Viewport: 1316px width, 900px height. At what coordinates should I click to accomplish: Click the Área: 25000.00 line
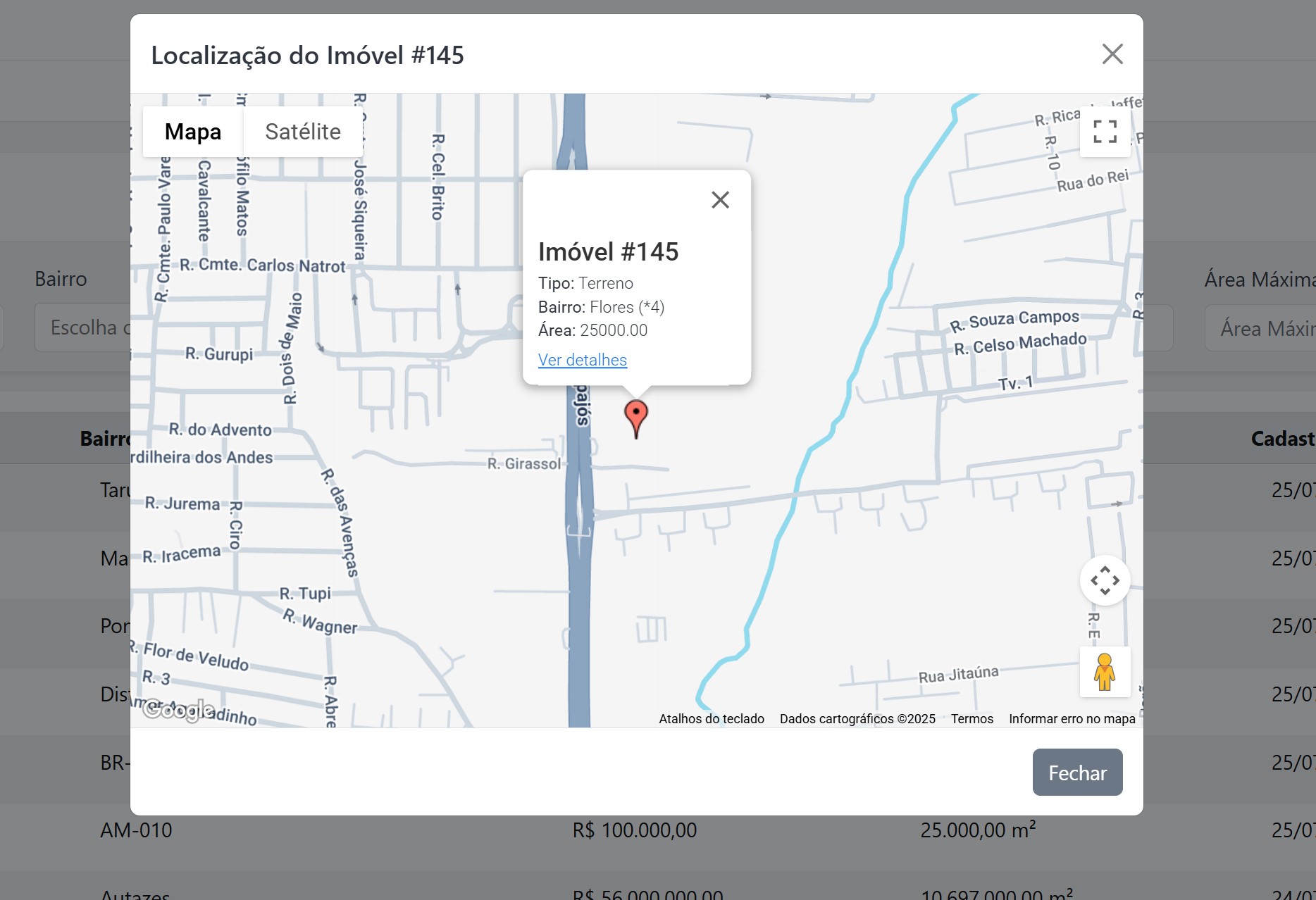[592, 330]
